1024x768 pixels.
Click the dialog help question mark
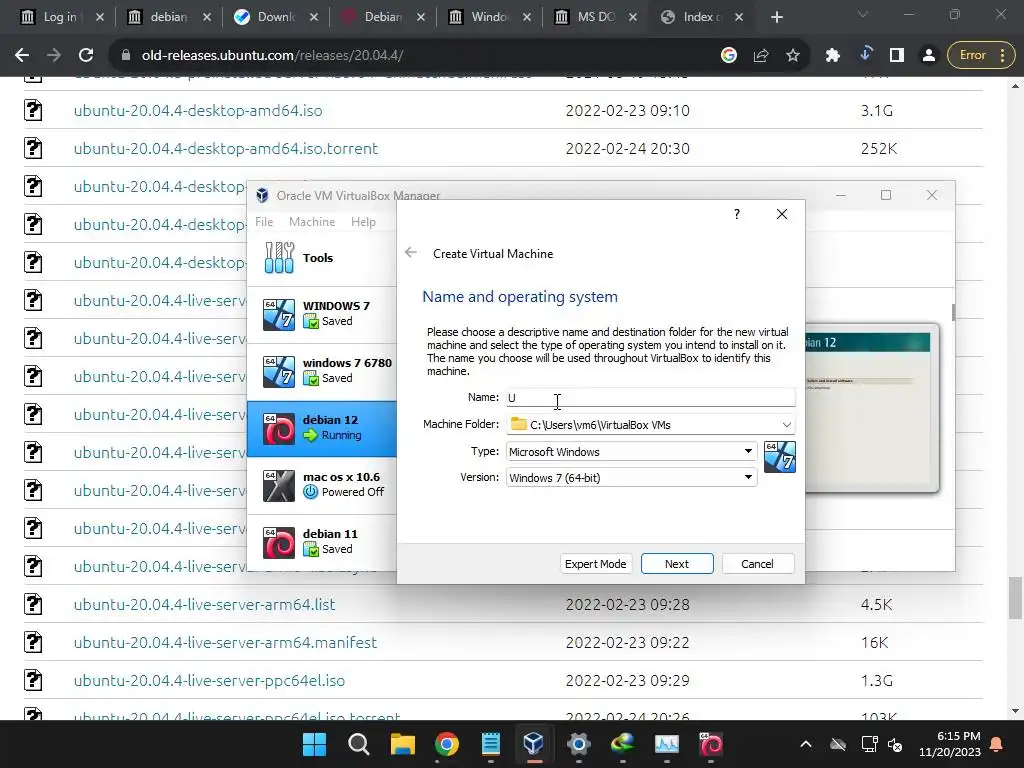(737, 214)
